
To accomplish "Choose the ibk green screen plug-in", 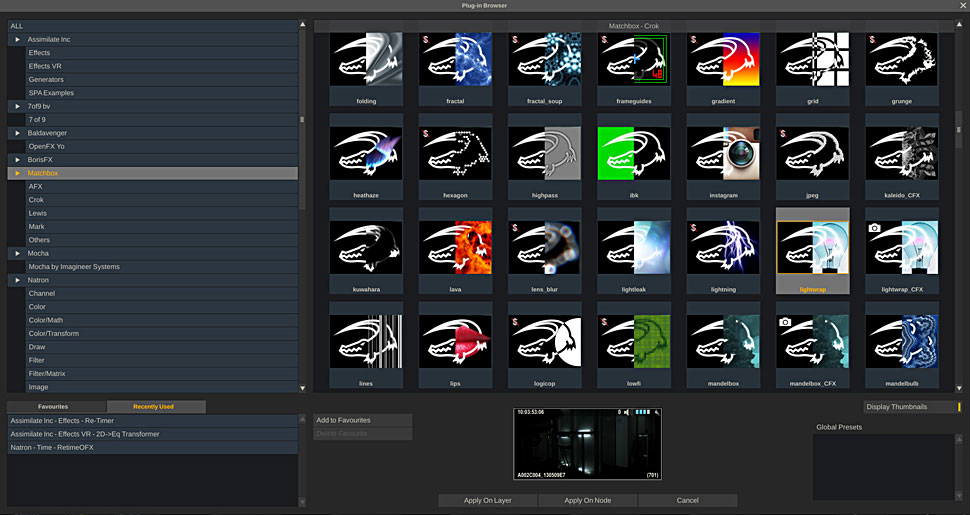I will 634,154.
